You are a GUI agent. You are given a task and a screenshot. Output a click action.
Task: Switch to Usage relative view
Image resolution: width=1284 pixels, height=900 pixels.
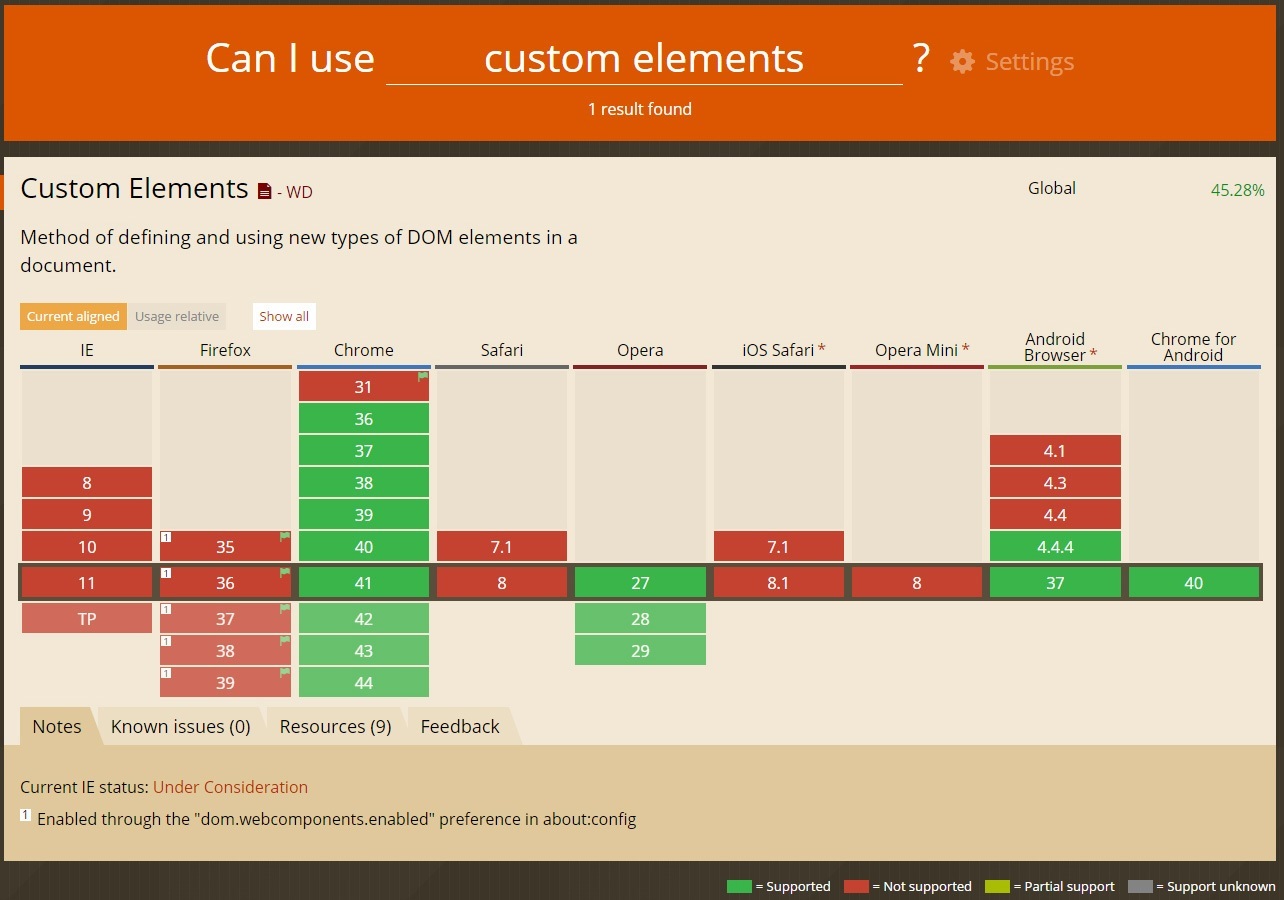(177, 316)
